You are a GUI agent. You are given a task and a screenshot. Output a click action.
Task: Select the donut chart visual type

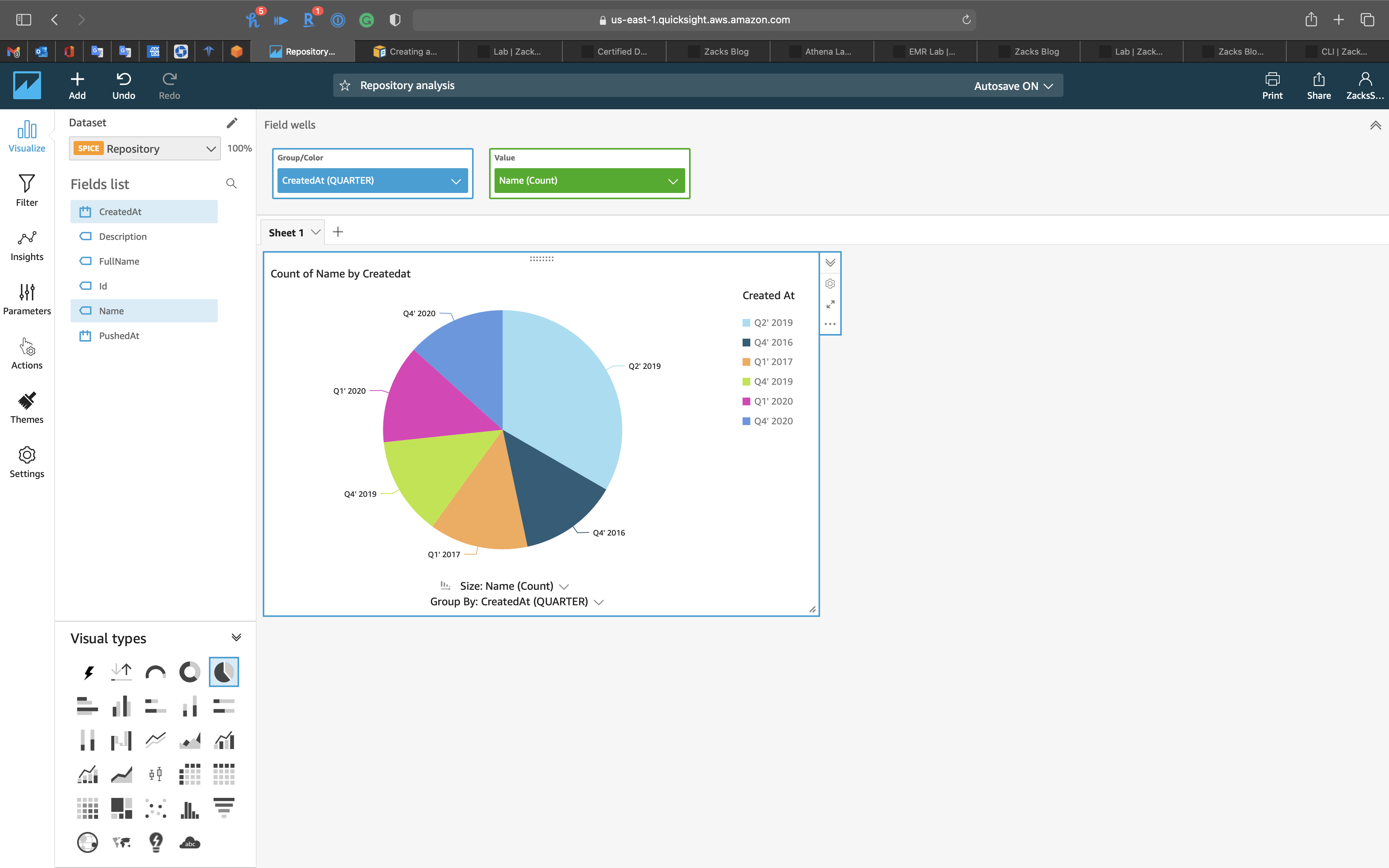[190, 672]
